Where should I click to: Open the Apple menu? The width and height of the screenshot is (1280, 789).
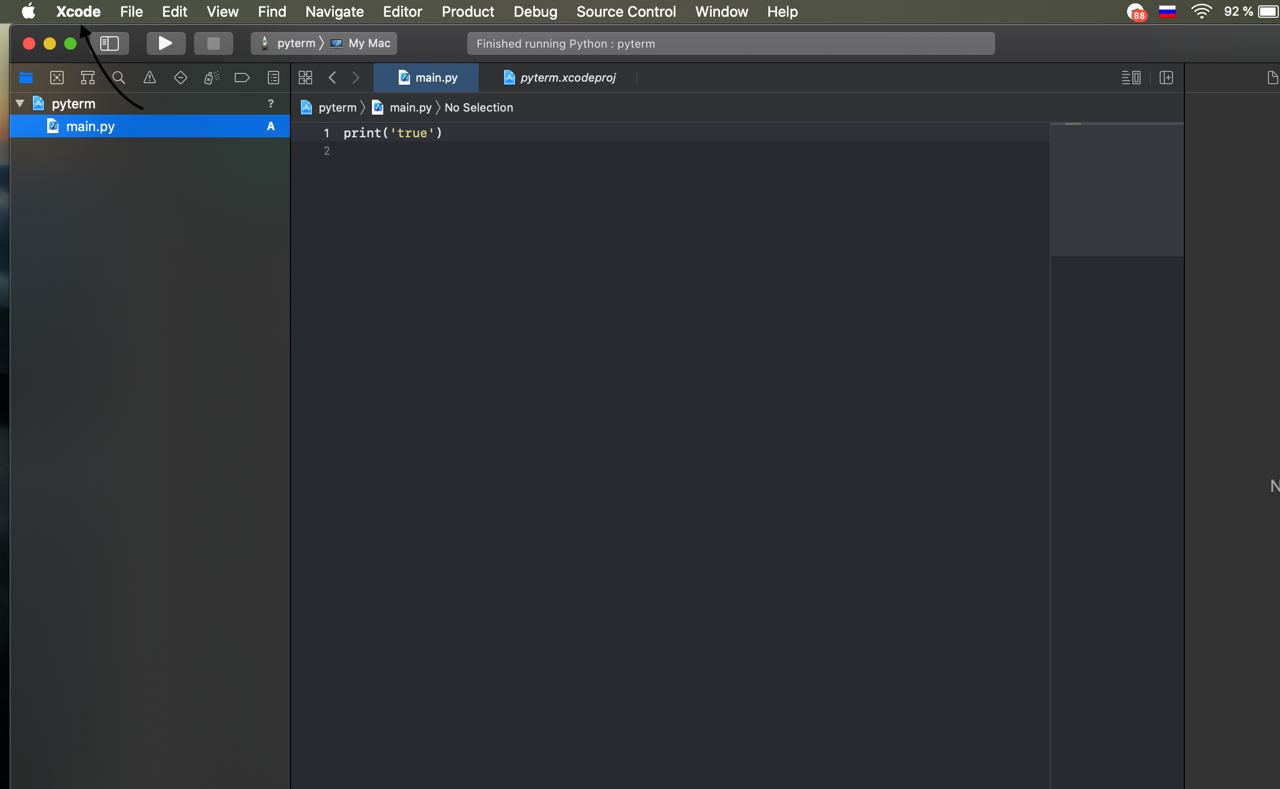[28, 11]
